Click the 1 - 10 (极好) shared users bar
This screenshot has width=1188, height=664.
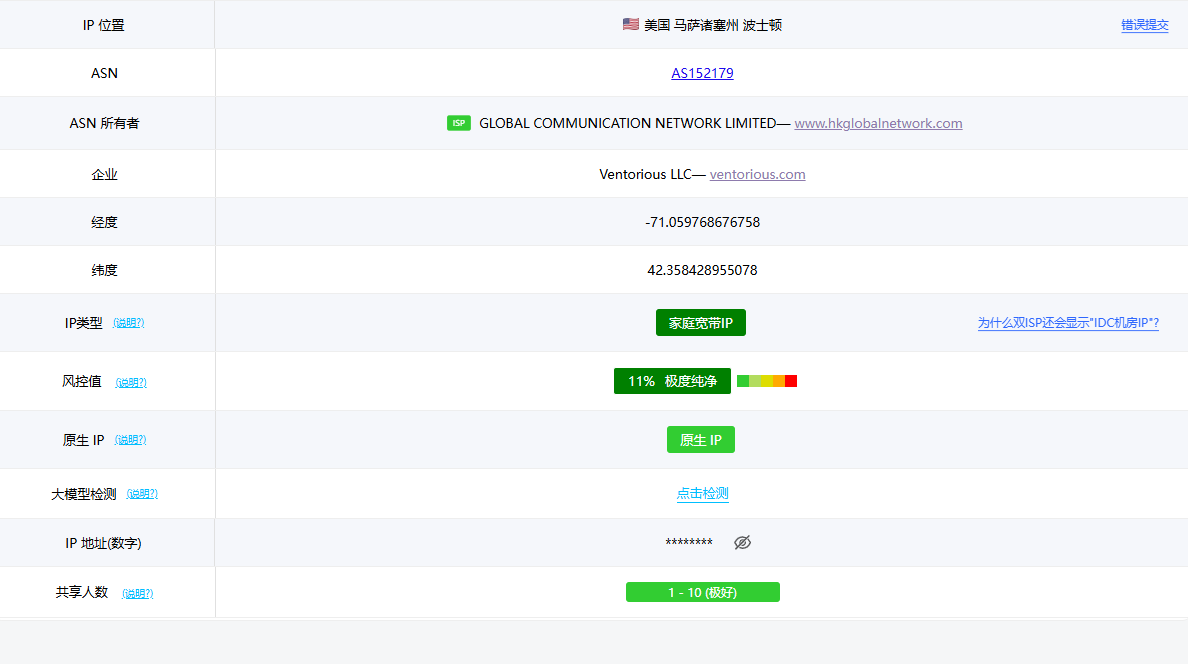(702, 592)
